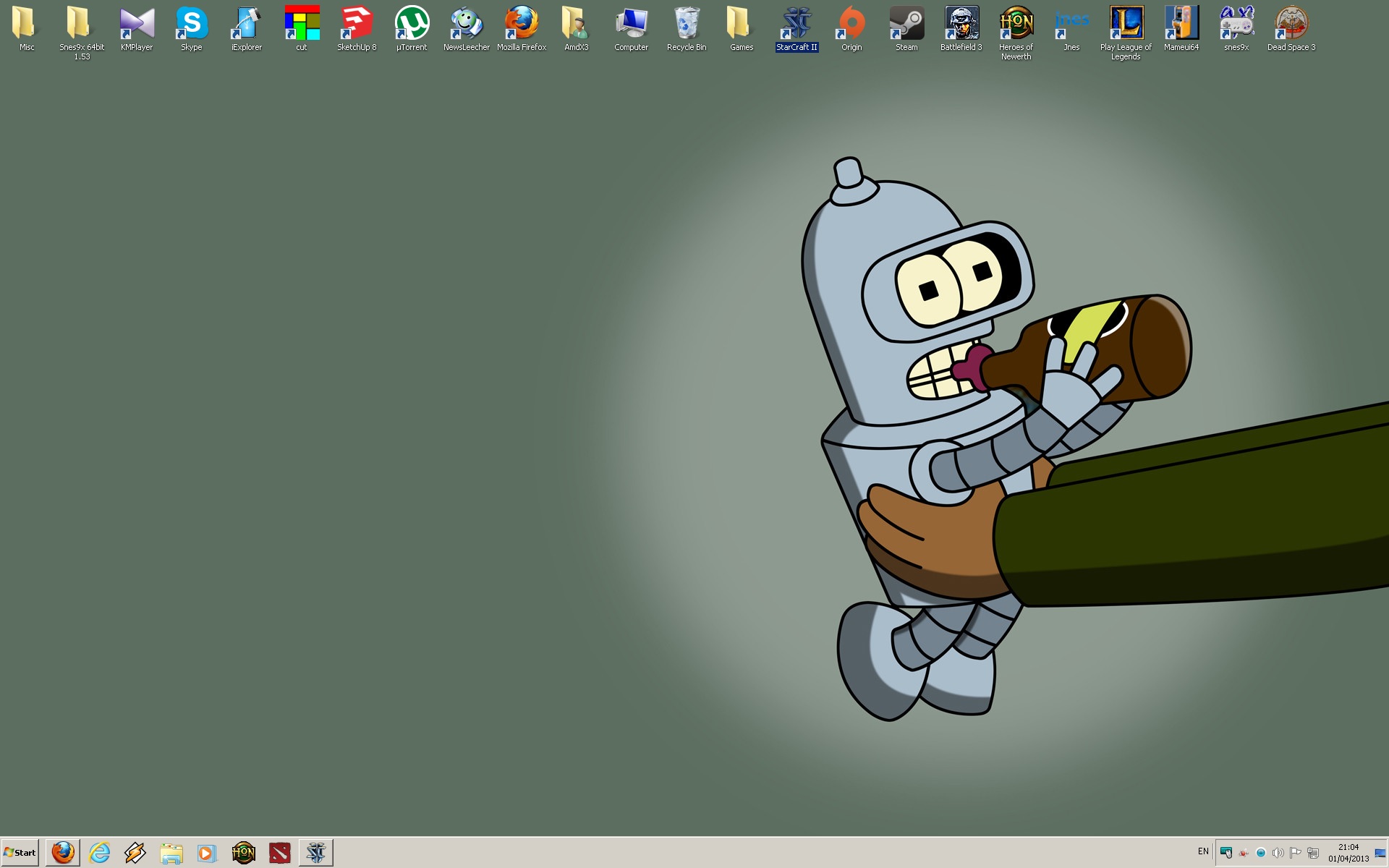The width and height of the screenshot is (1389, 868).
Task: Open the volume speaker tray icon
Action: (x=1278, y=853)
